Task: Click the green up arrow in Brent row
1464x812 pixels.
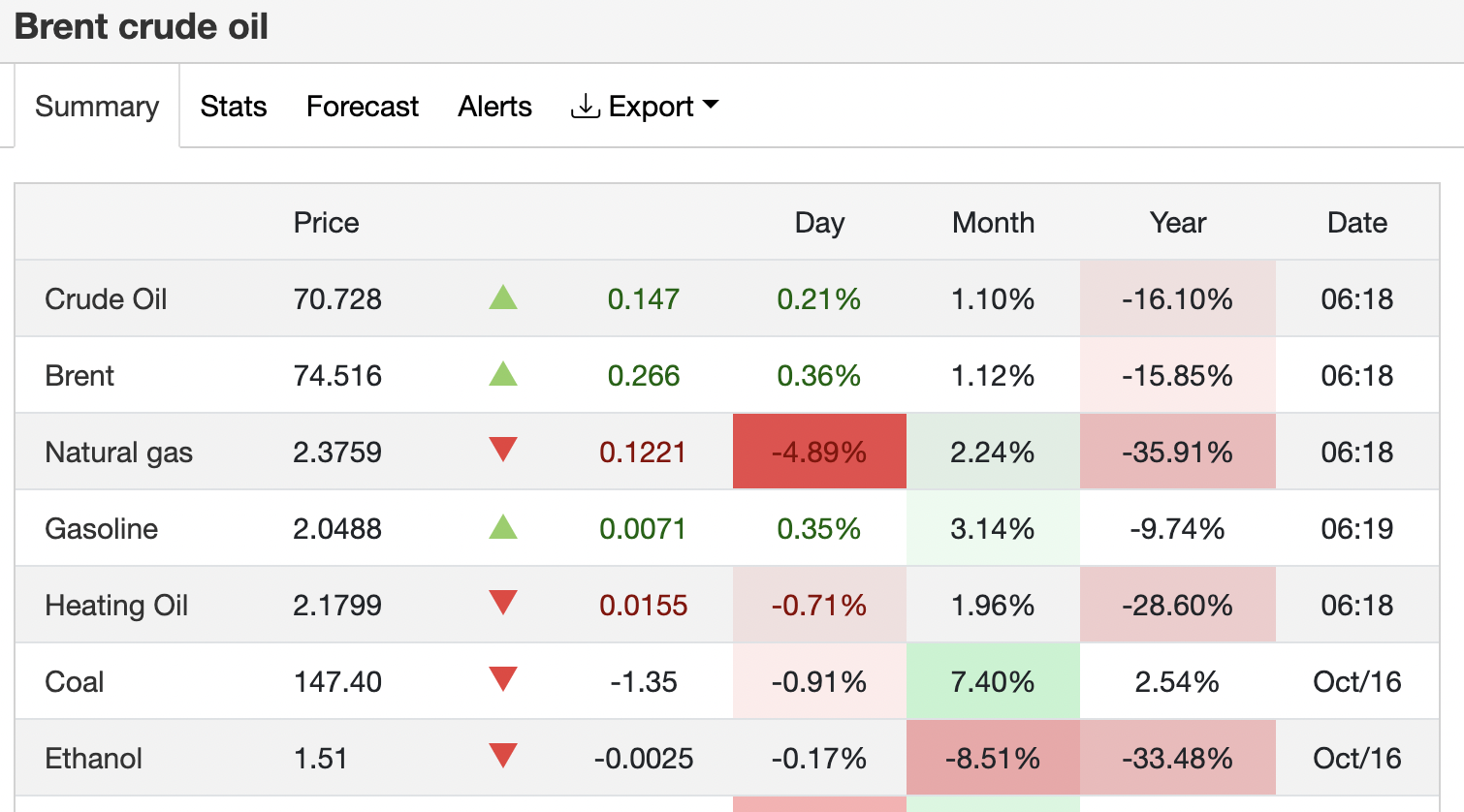Action: pos(503,373)
